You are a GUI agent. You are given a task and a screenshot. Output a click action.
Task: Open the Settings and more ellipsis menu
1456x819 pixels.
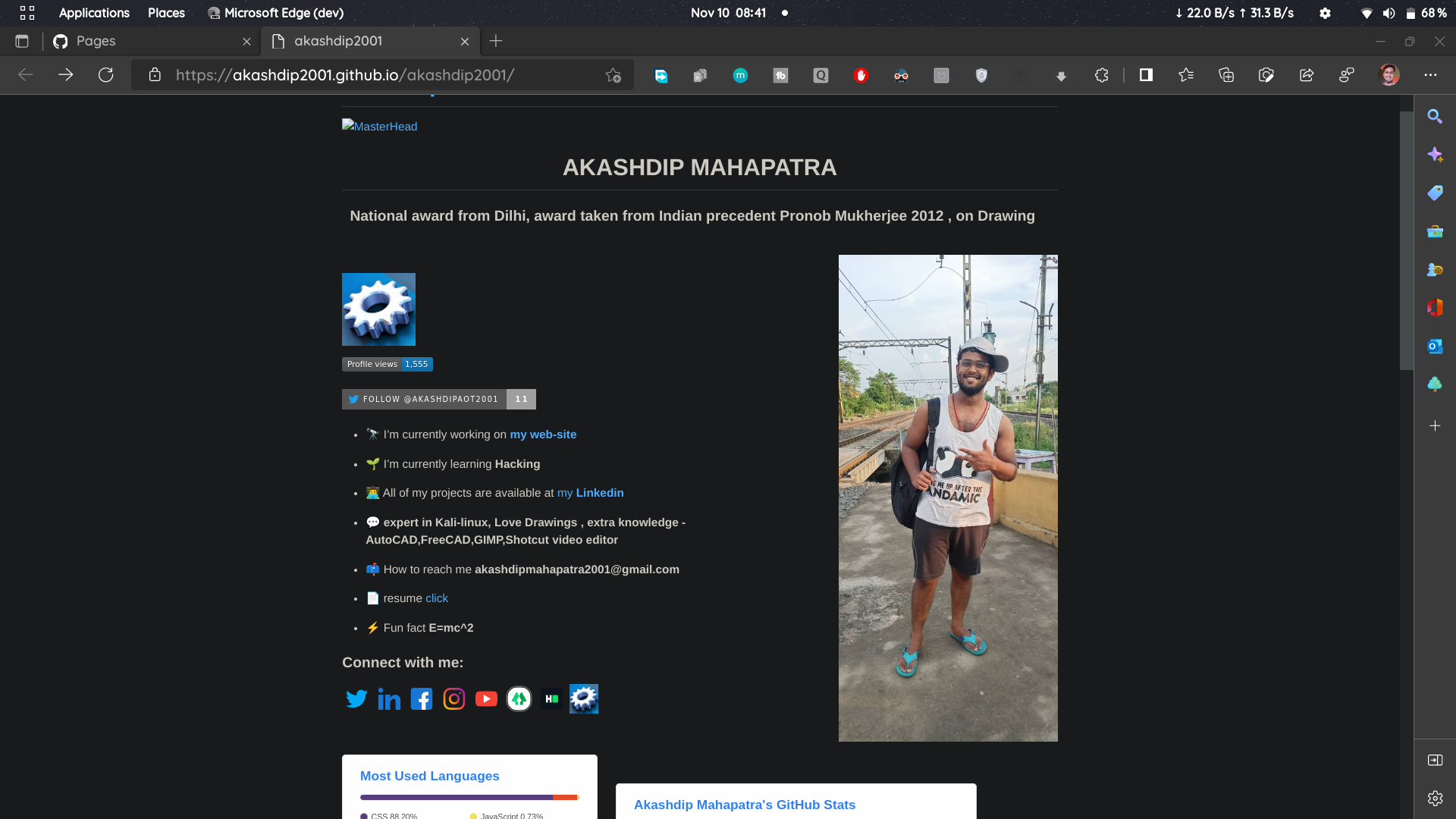point(1430,75)
